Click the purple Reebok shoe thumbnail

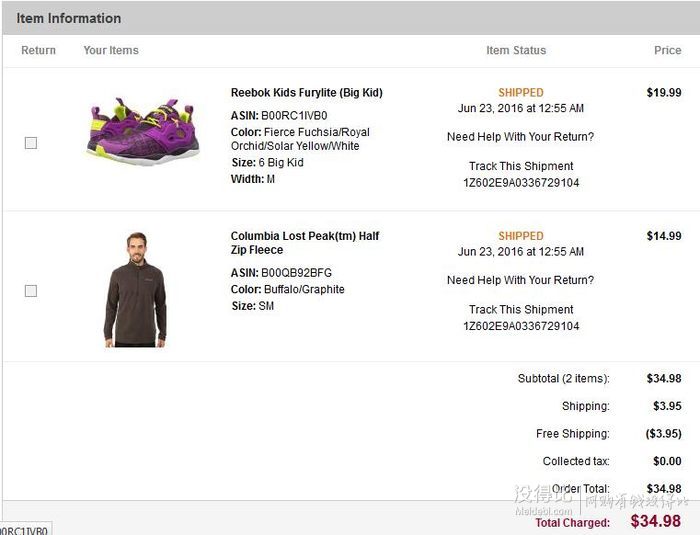click(x=138, y=130)
